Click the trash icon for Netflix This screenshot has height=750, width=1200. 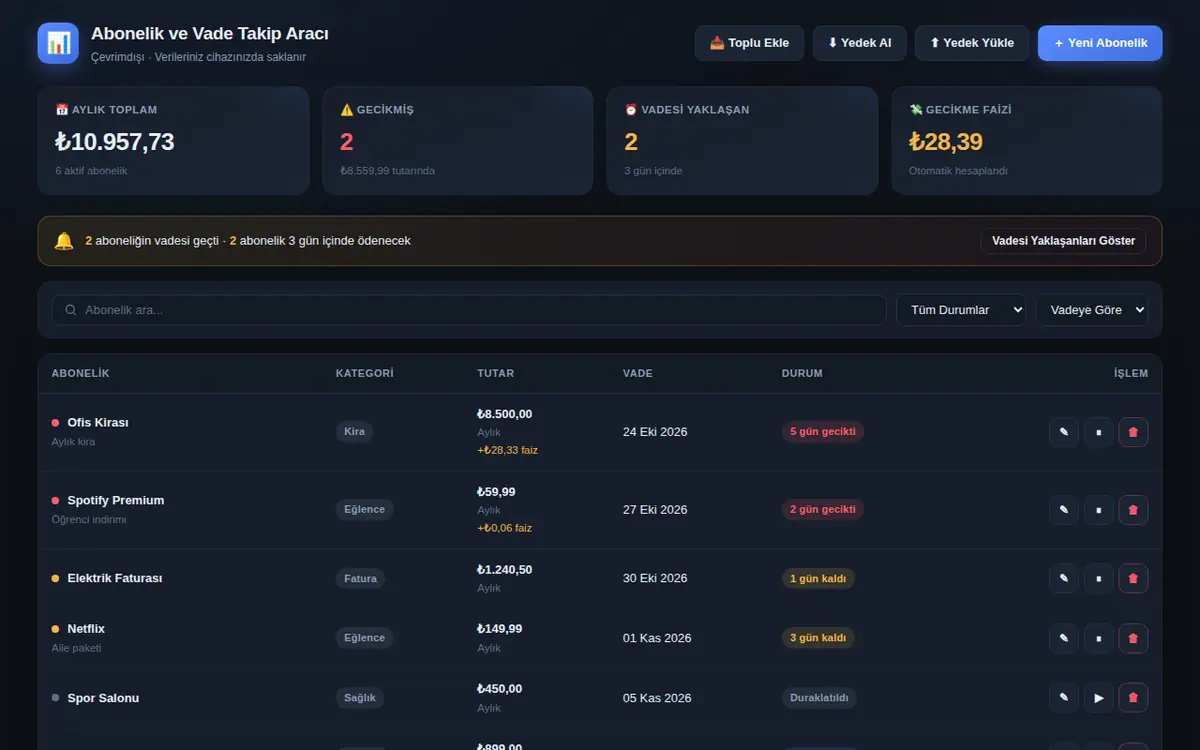[x=1133, y=638]
